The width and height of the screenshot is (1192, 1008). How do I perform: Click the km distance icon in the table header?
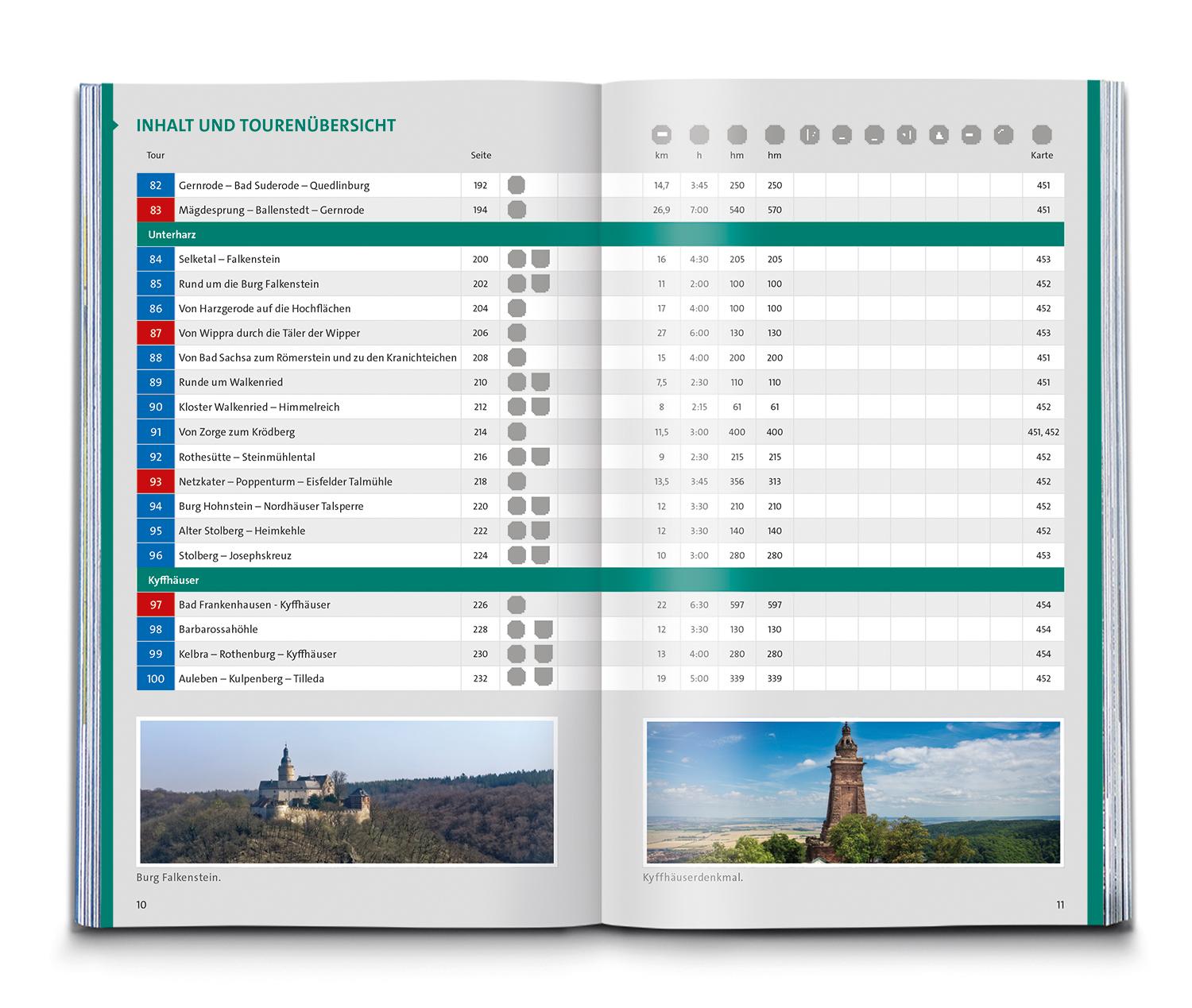[x=662, y=136]
